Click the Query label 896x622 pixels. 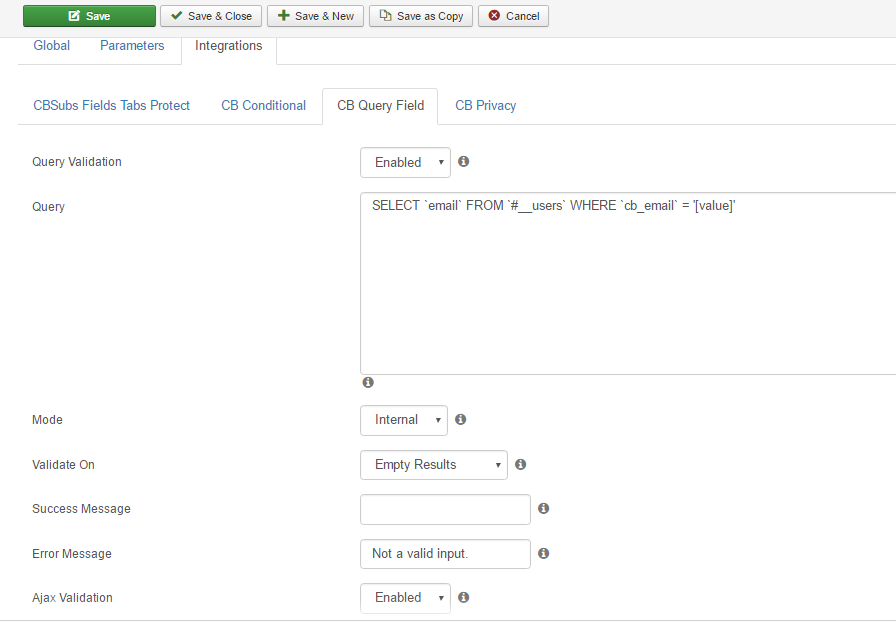tap(48, 207)
